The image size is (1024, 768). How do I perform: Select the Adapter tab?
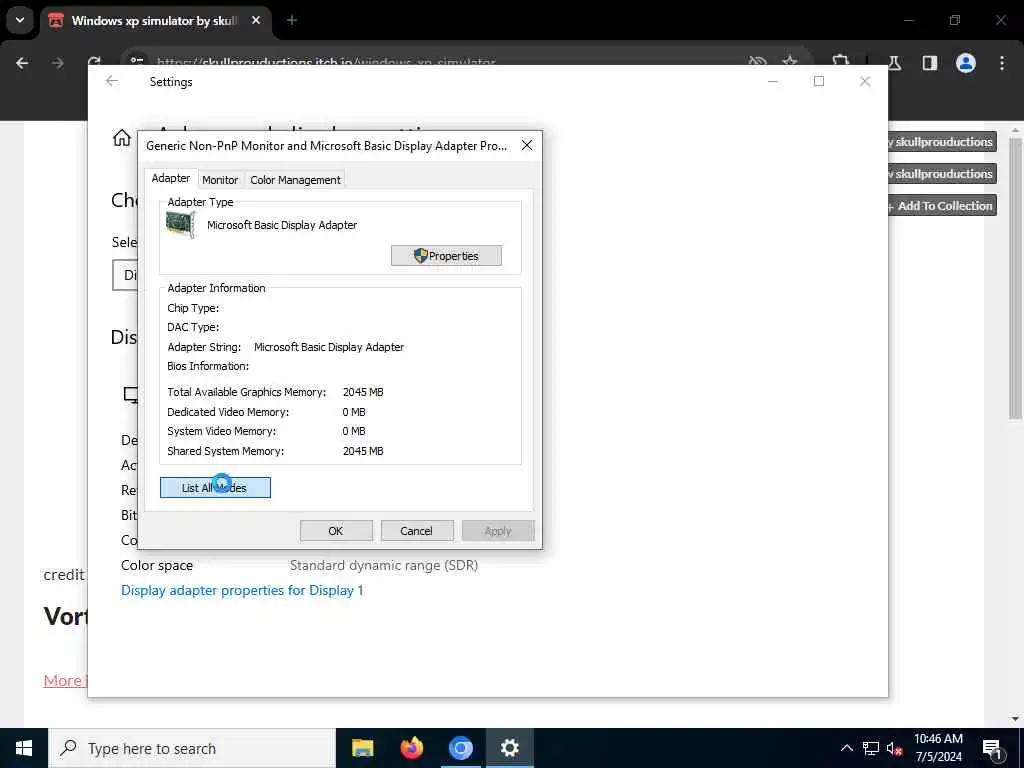click(x=170, y=178)
